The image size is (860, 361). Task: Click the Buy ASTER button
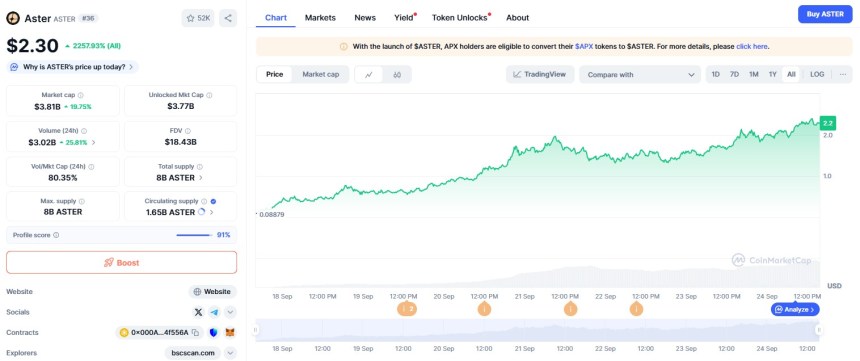825,14
